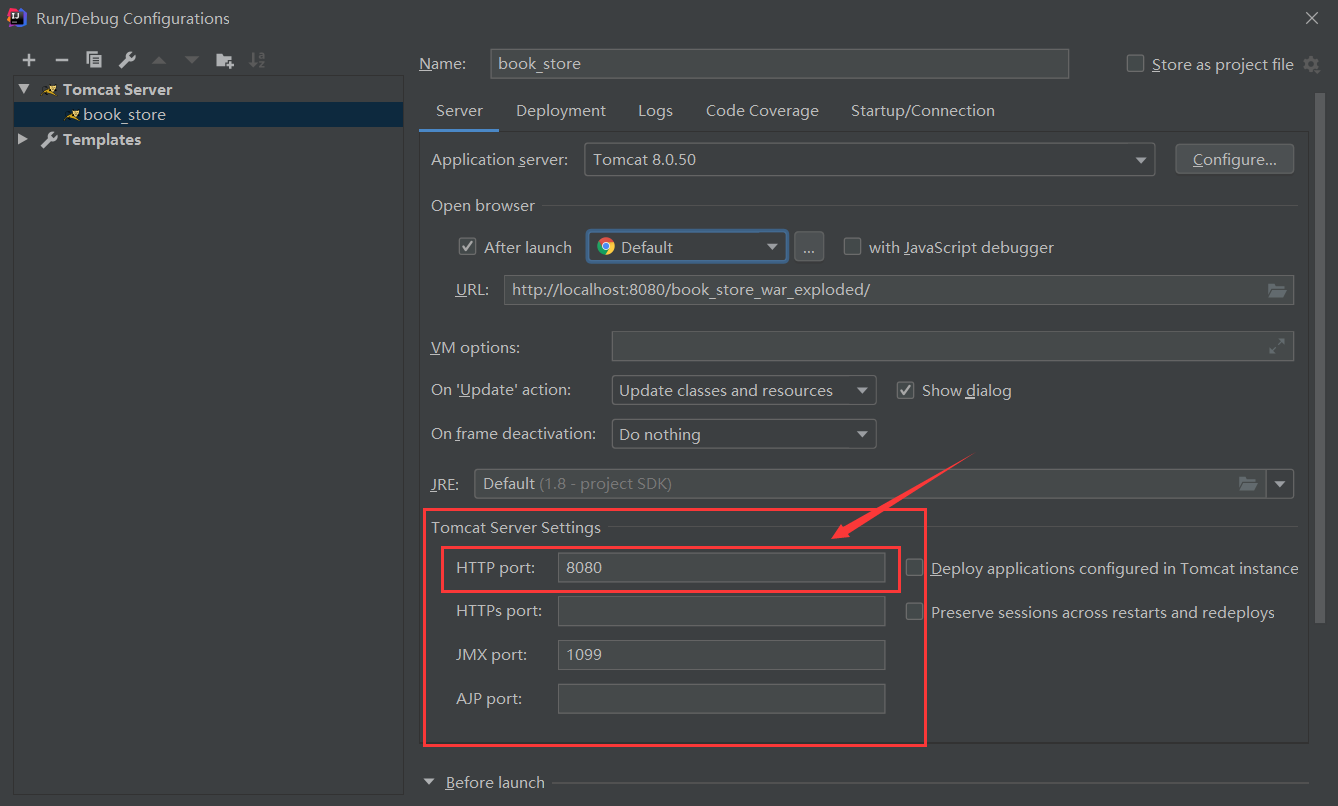Switch to the Logs tab
The image size is (1338, 806).
(x=655, y=111)
